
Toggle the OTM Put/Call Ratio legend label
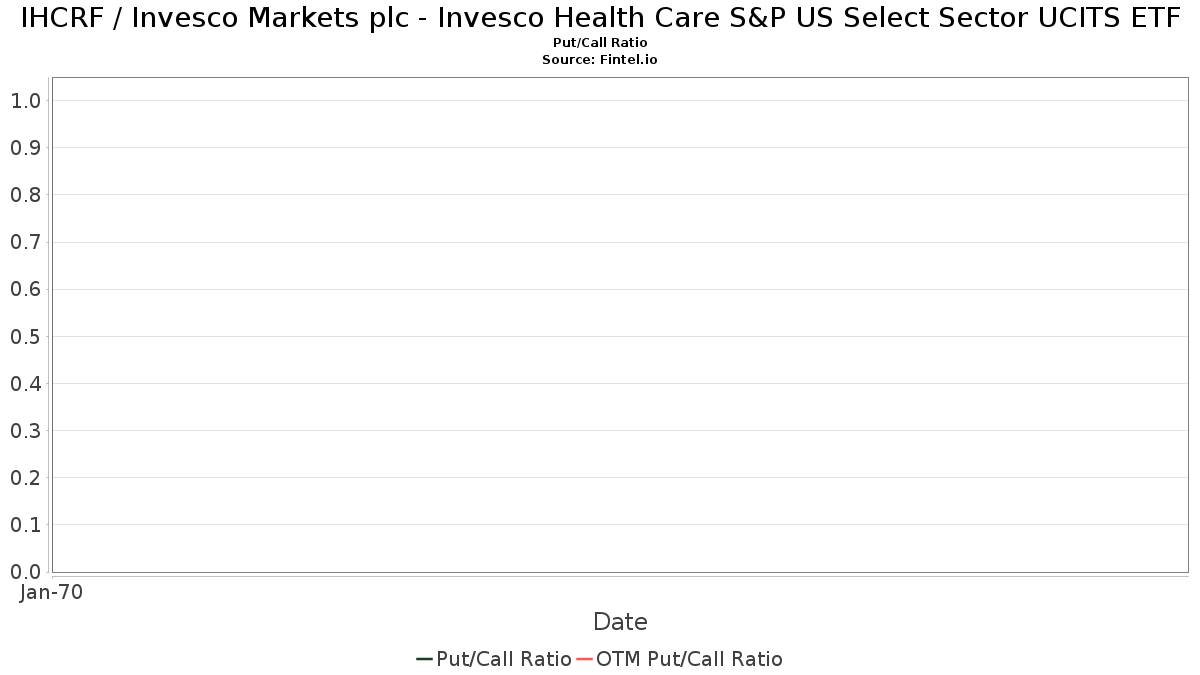point(689,659)
